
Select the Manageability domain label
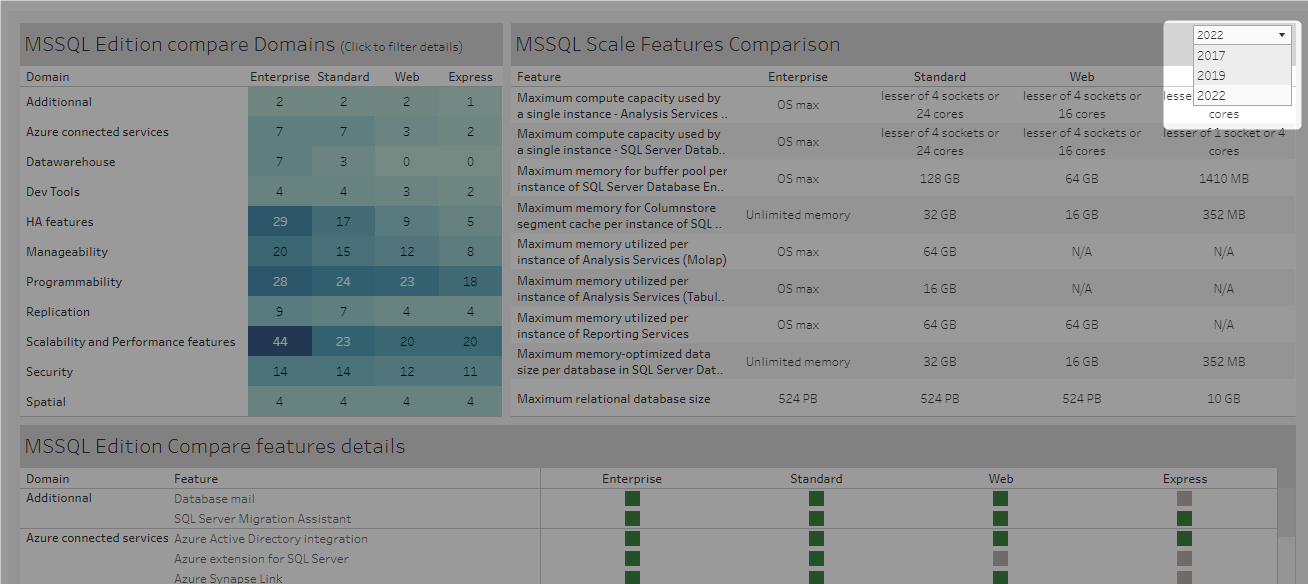67,252
